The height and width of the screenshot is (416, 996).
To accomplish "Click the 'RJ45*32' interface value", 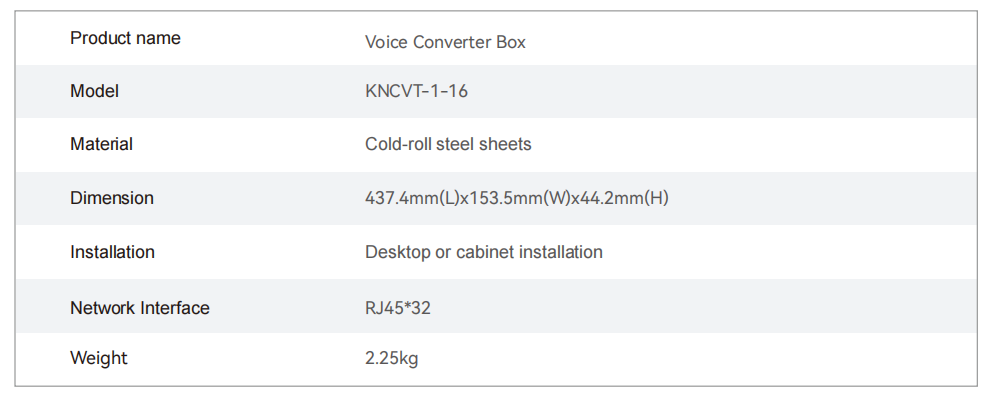I will 398,308.
